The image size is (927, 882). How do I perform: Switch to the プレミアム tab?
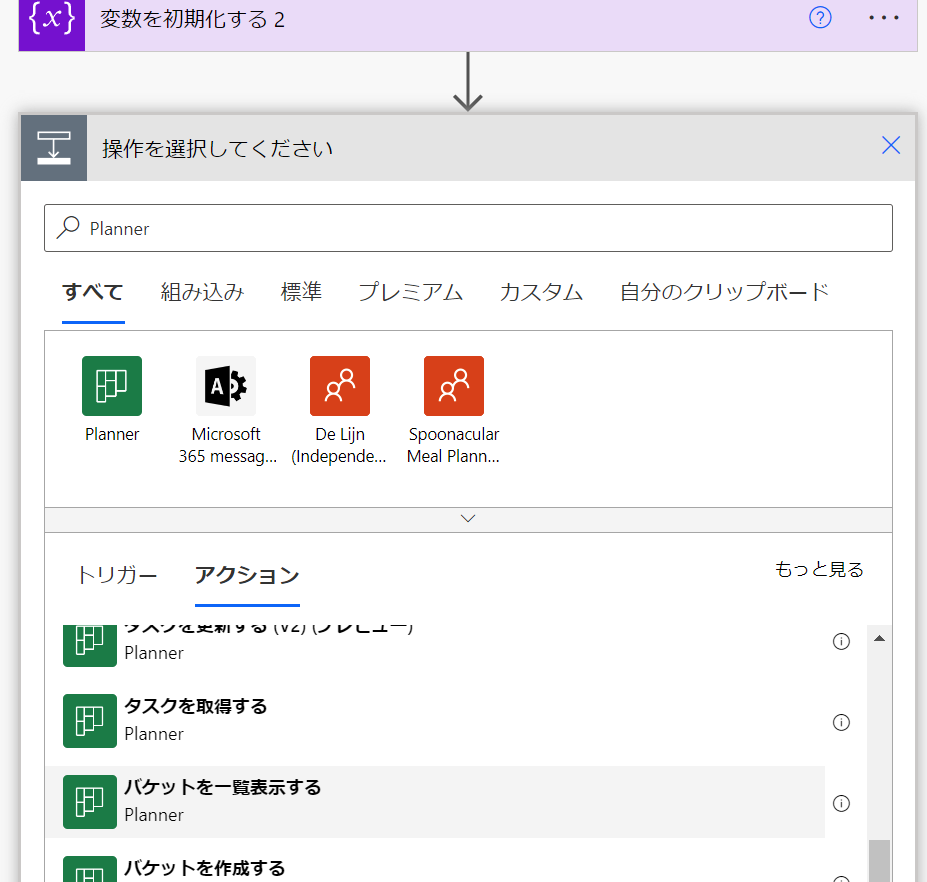[410, 292]
